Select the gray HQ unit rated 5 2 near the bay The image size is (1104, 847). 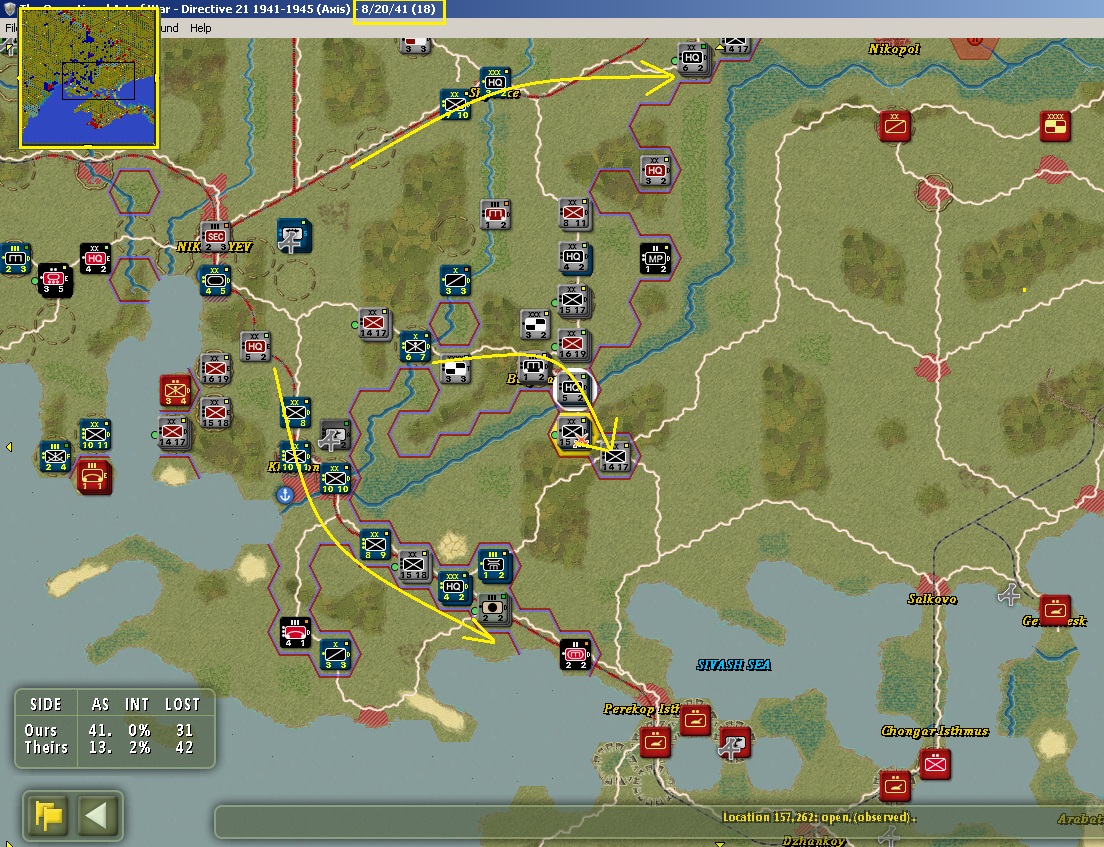tap(255, 346)
